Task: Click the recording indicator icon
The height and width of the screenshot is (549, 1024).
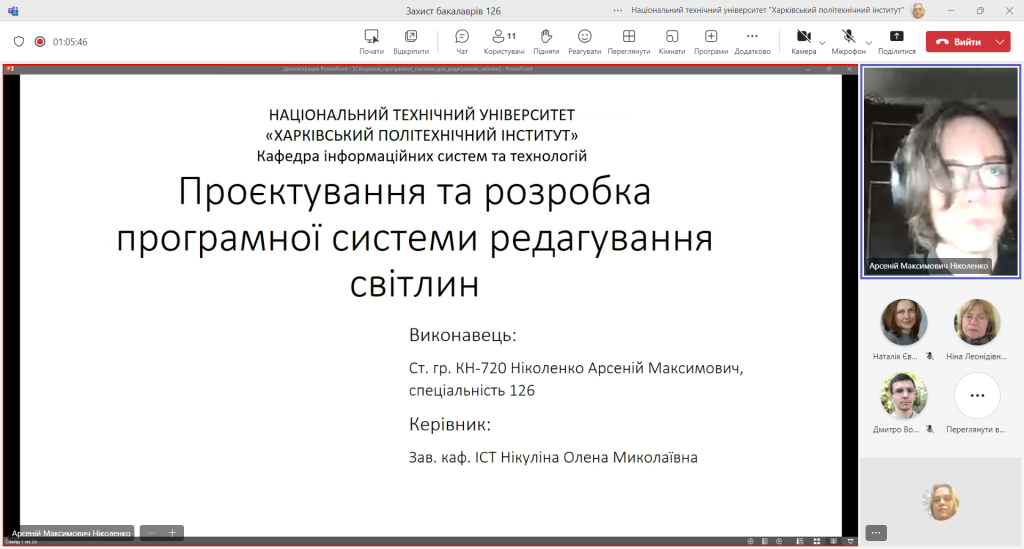Action: click(40, 42)
